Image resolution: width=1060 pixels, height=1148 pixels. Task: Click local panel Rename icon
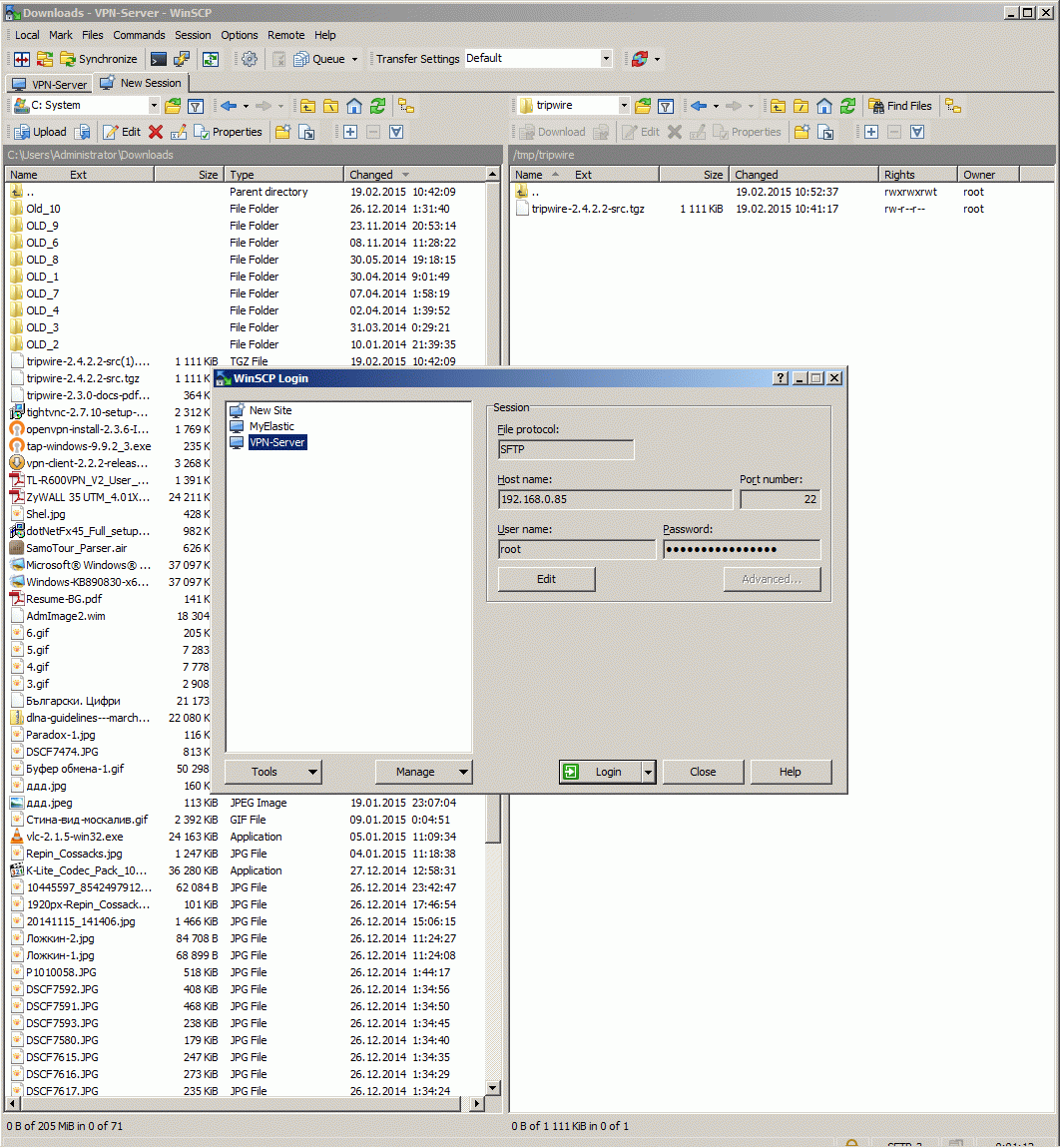pyautogui.click(x=178, y=132)
